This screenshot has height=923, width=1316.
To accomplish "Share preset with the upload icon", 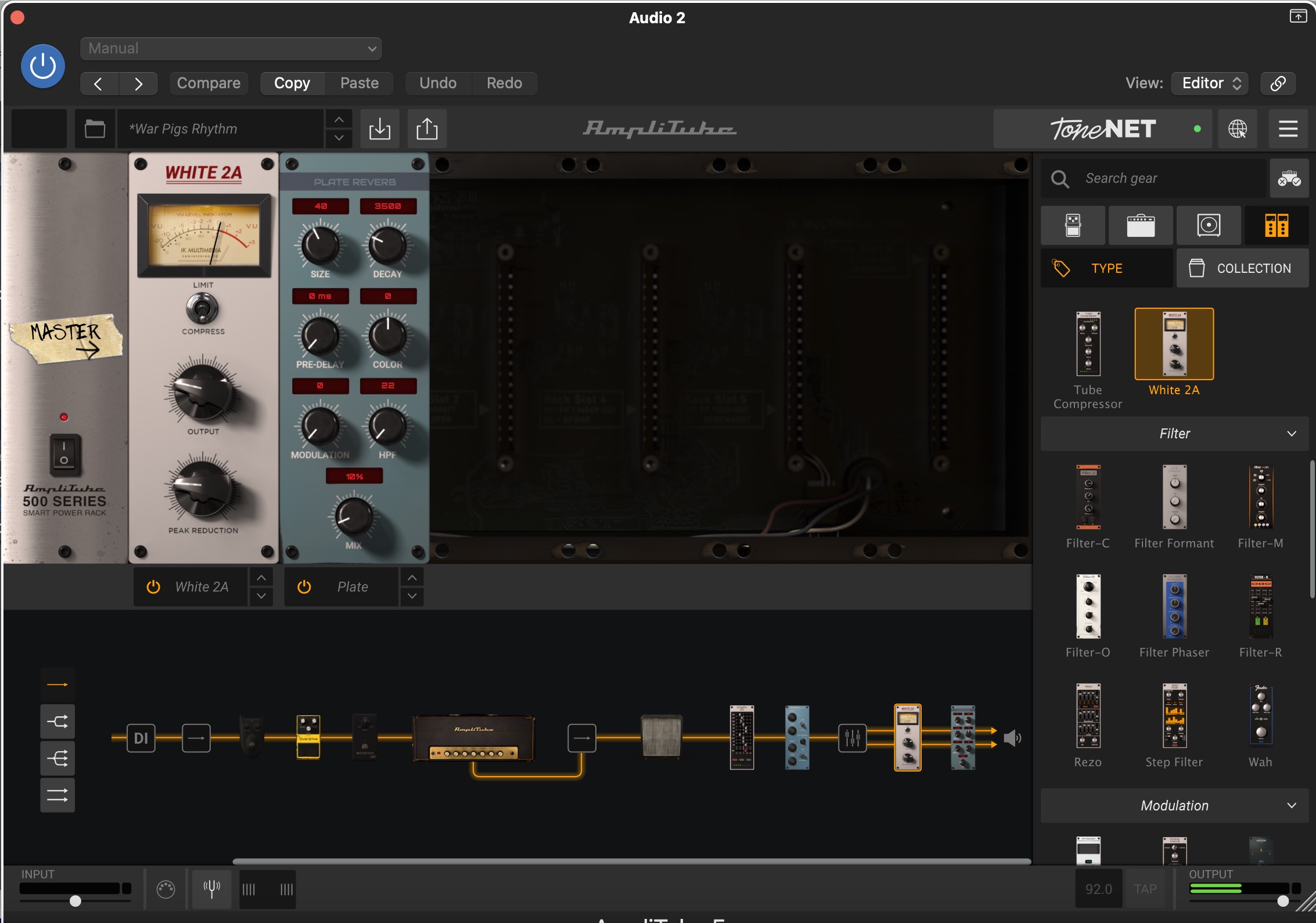I will click(x=427, y=129).
